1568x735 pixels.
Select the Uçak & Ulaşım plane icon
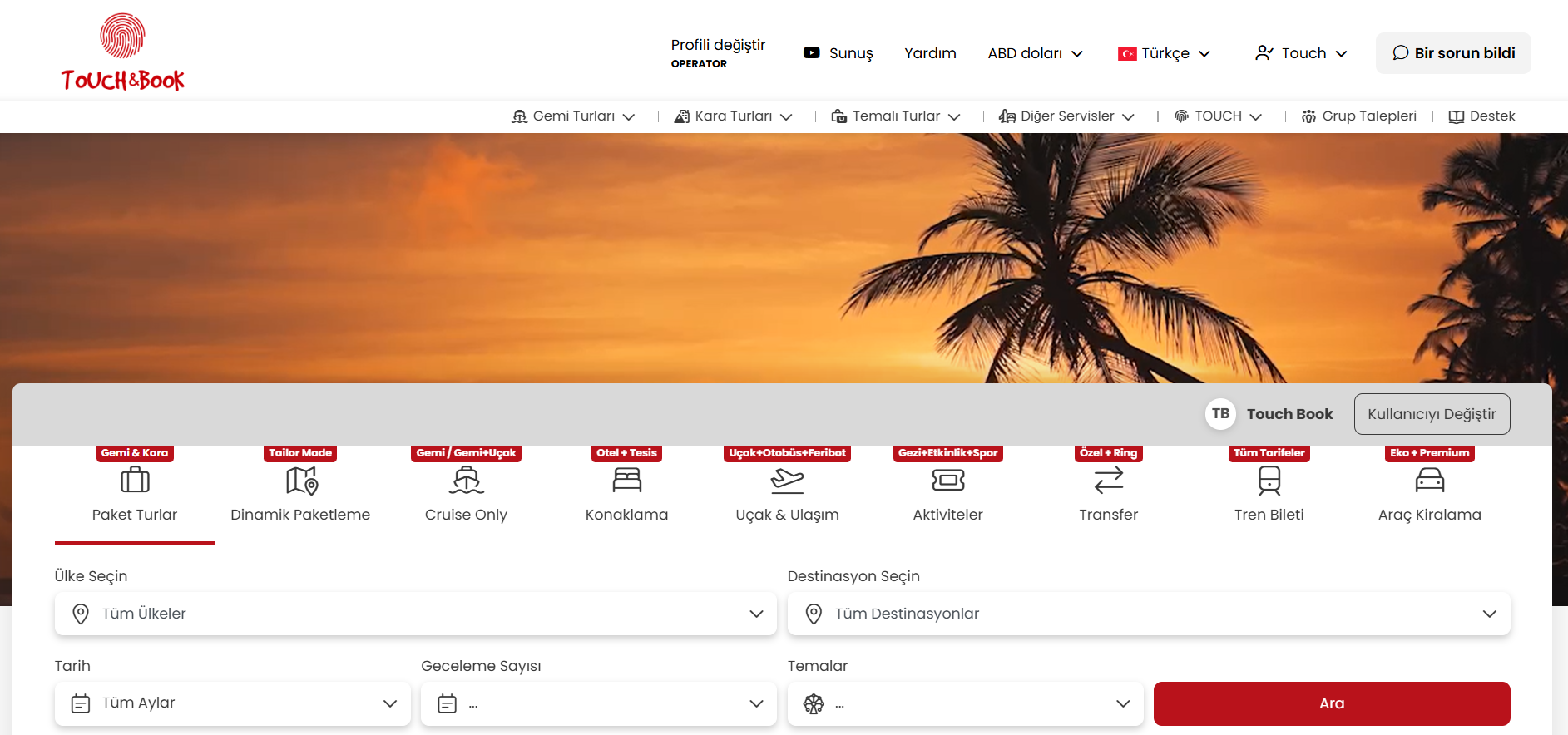point(788,480)
